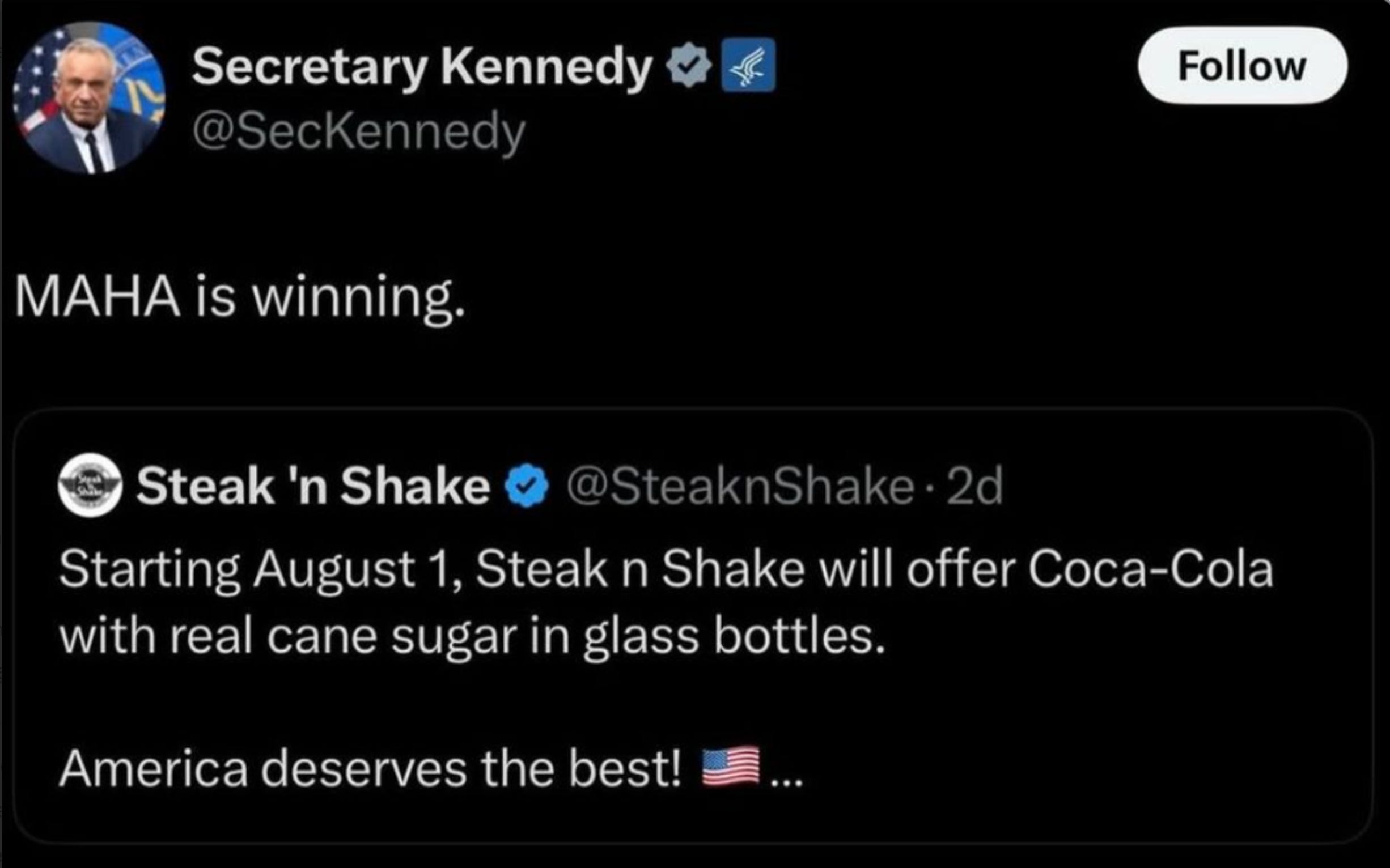Click blue verified badge beside Steak 'n Shake
The height and width of the screenshot is (868, 1390).
(527, 486)
